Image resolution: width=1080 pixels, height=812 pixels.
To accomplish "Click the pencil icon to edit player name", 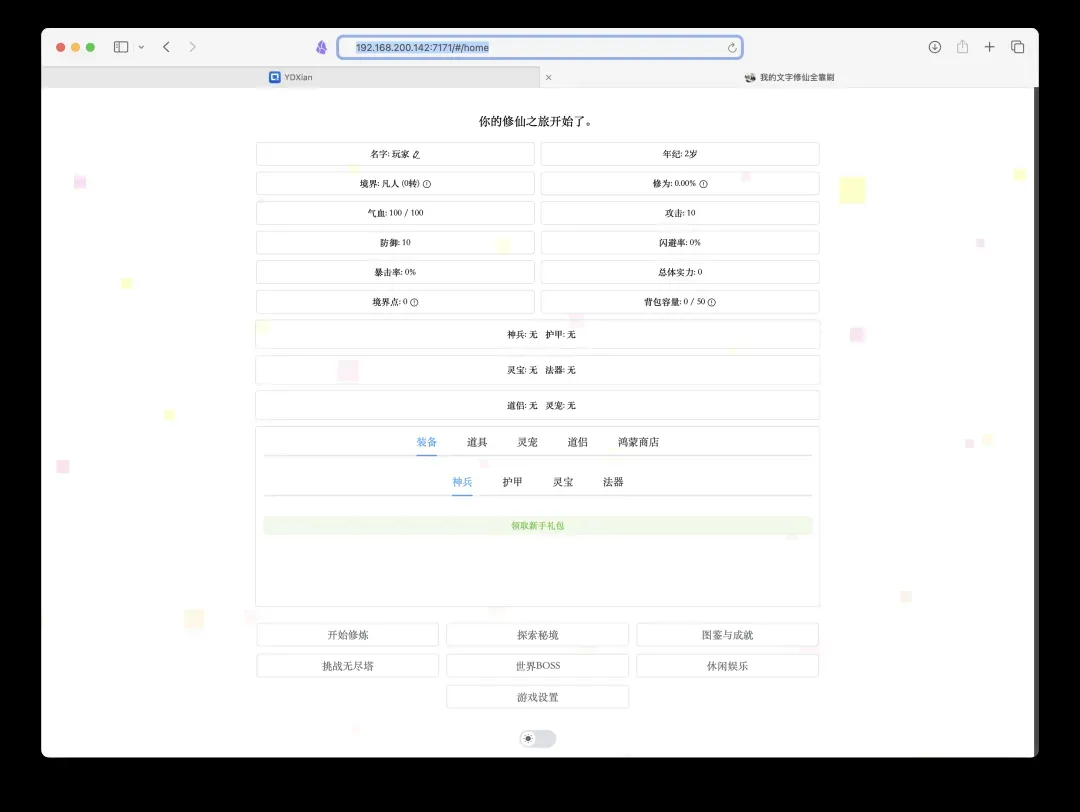I will [417, 155].
